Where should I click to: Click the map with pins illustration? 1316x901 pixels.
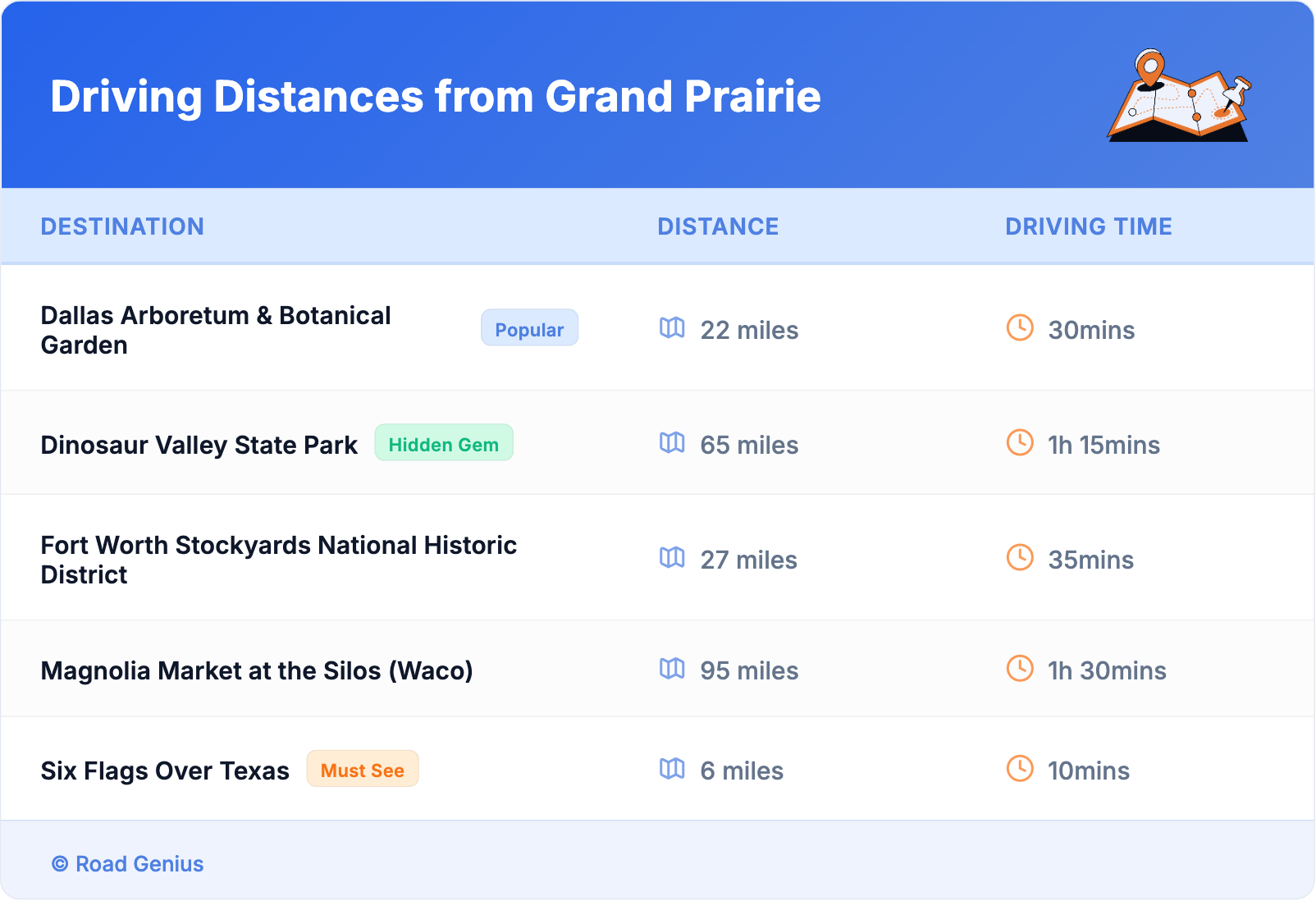(x=1179, y=97)
